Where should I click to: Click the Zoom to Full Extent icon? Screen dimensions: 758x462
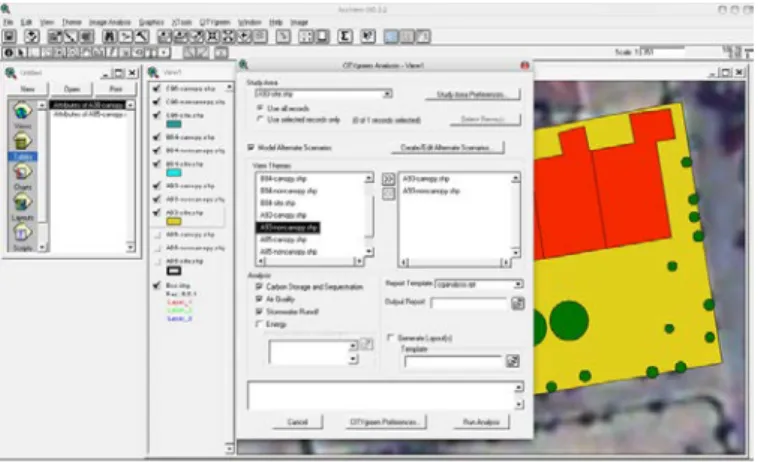tap(164, 36)
